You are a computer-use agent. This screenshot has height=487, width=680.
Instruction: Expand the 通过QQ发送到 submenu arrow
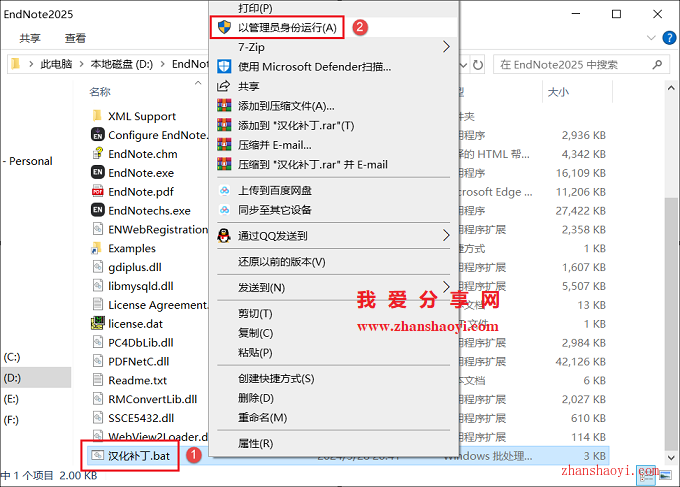coord(446,235)
